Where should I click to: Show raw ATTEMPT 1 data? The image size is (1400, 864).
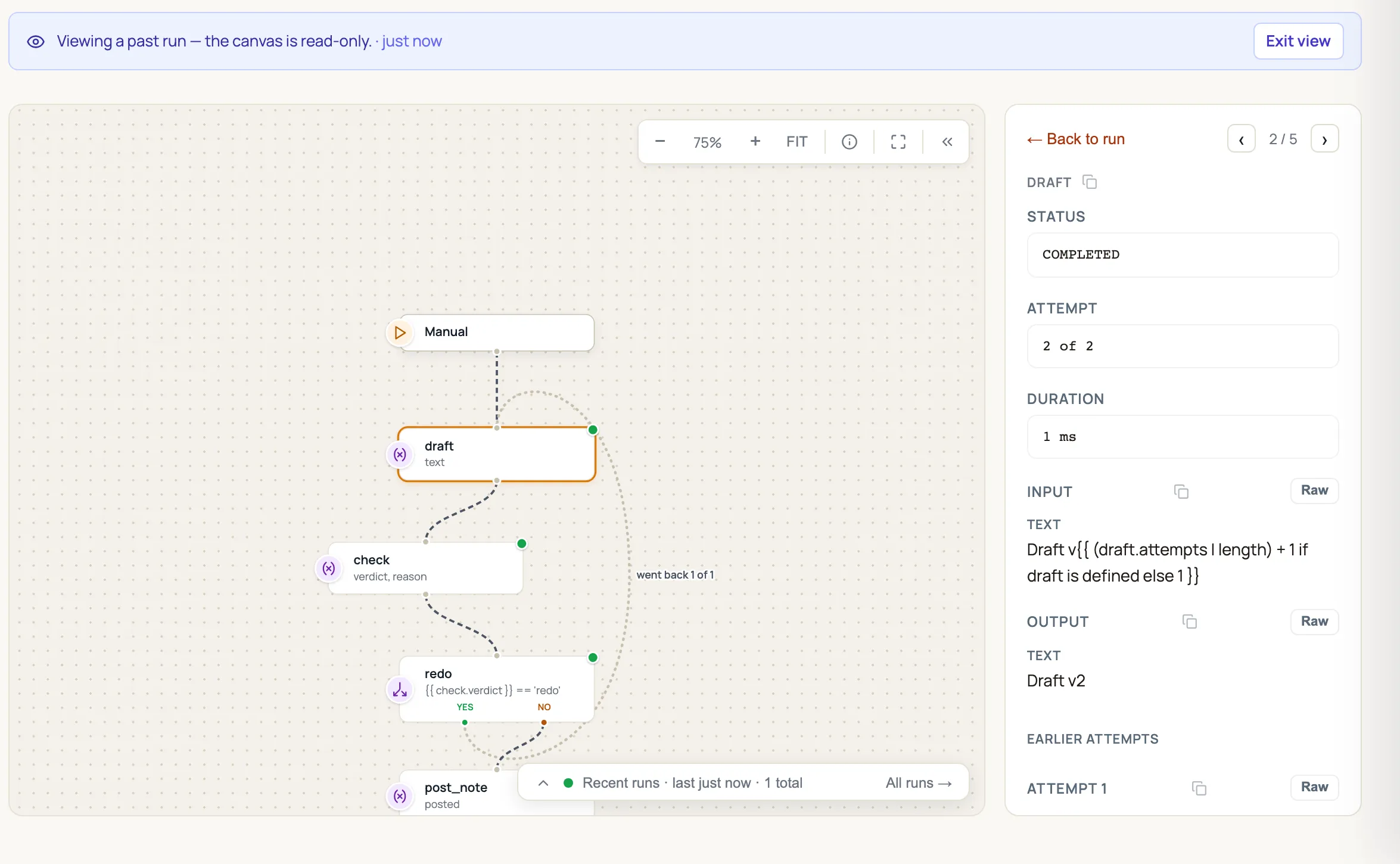(x=1314, y=787)
